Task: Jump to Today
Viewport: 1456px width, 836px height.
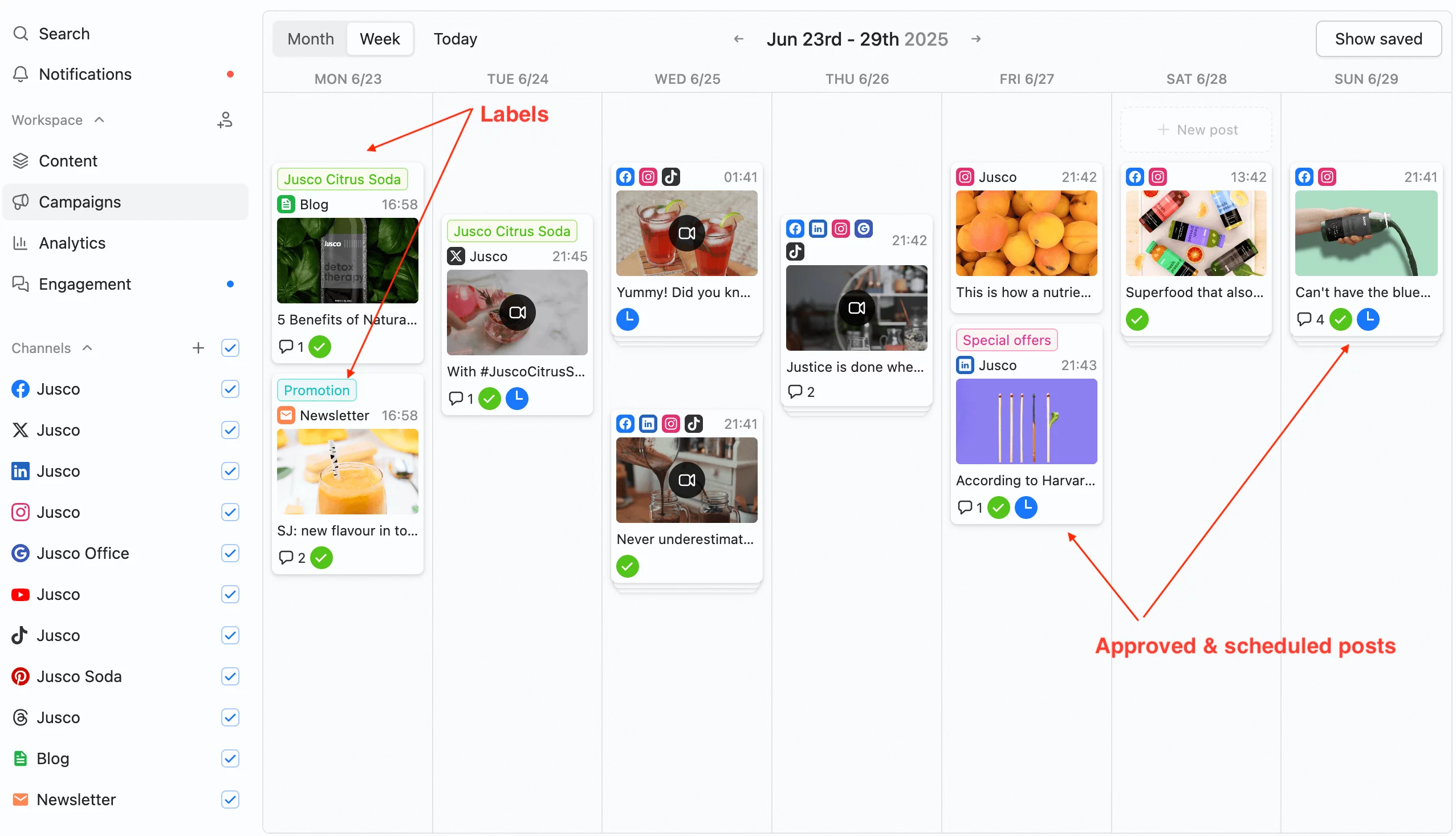Action: pos(454,38)
